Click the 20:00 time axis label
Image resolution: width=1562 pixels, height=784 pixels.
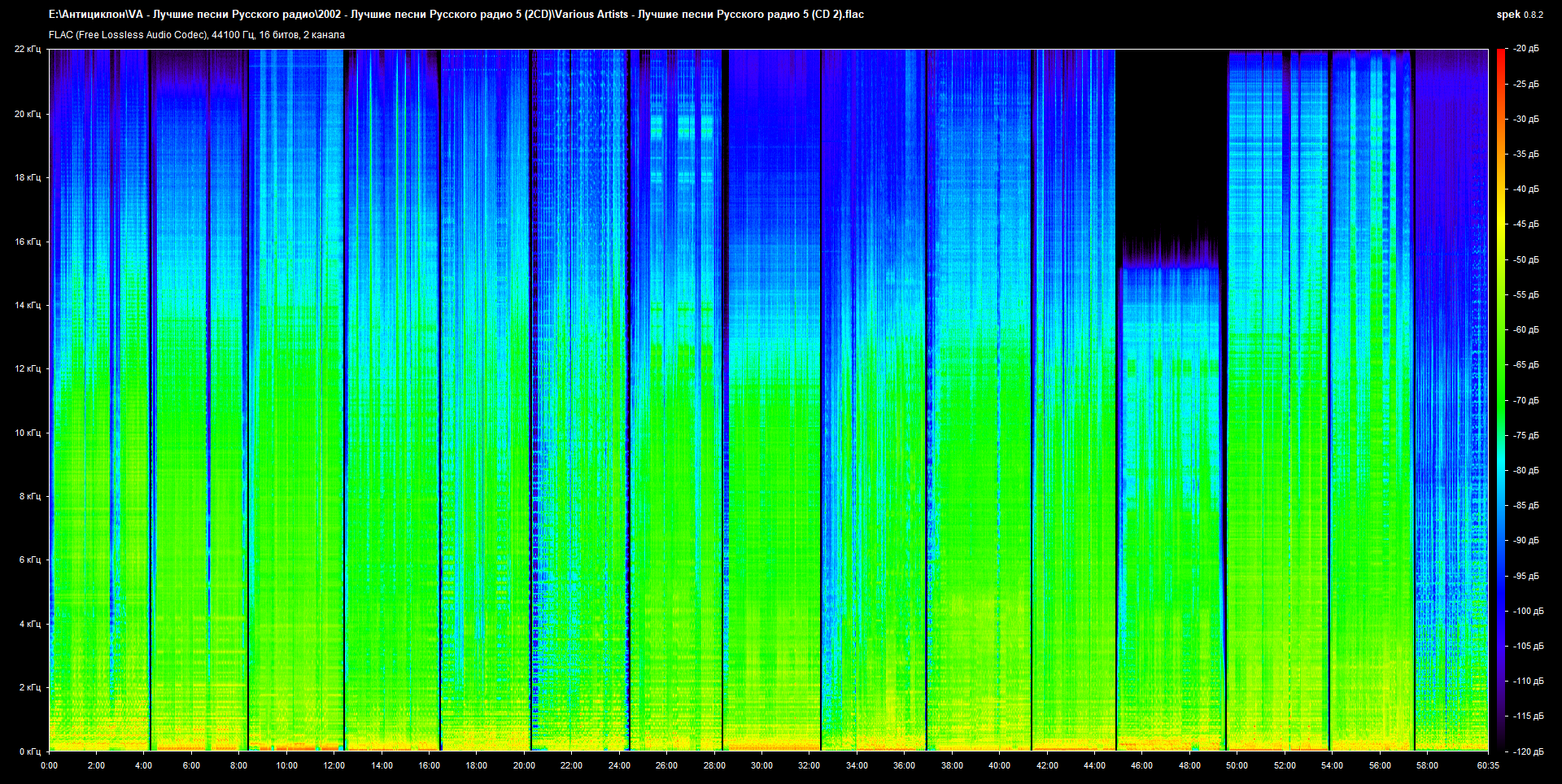(x=524, y=765)
